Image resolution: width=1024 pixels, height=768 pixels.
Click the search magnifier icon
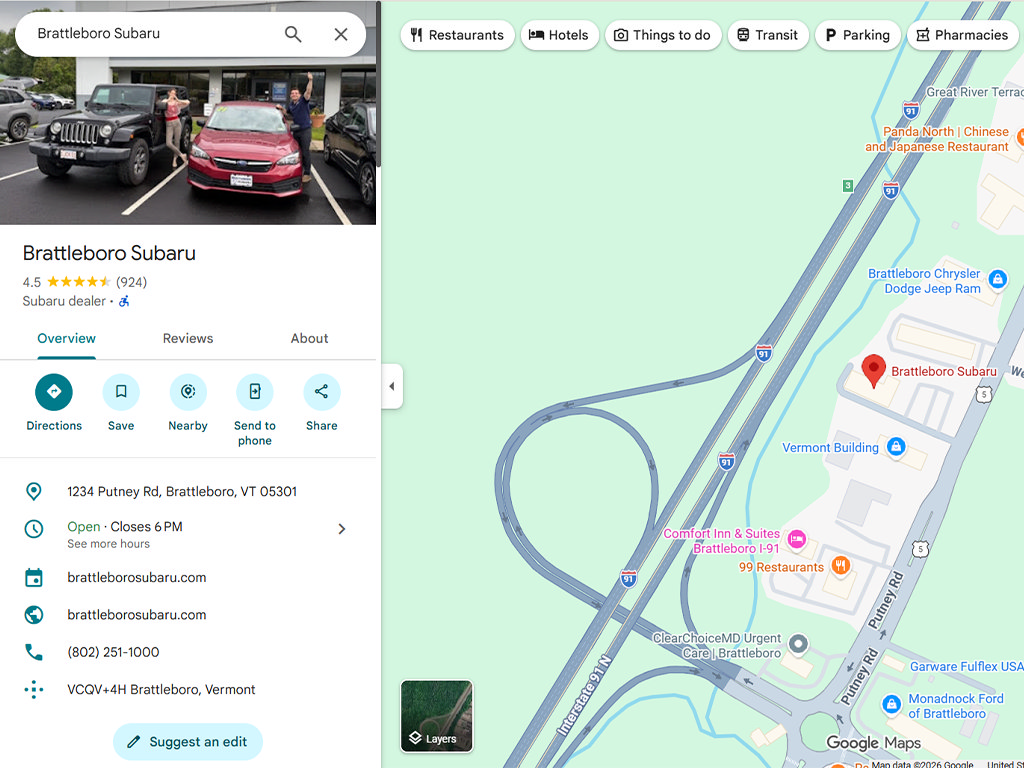pos(293,34)
